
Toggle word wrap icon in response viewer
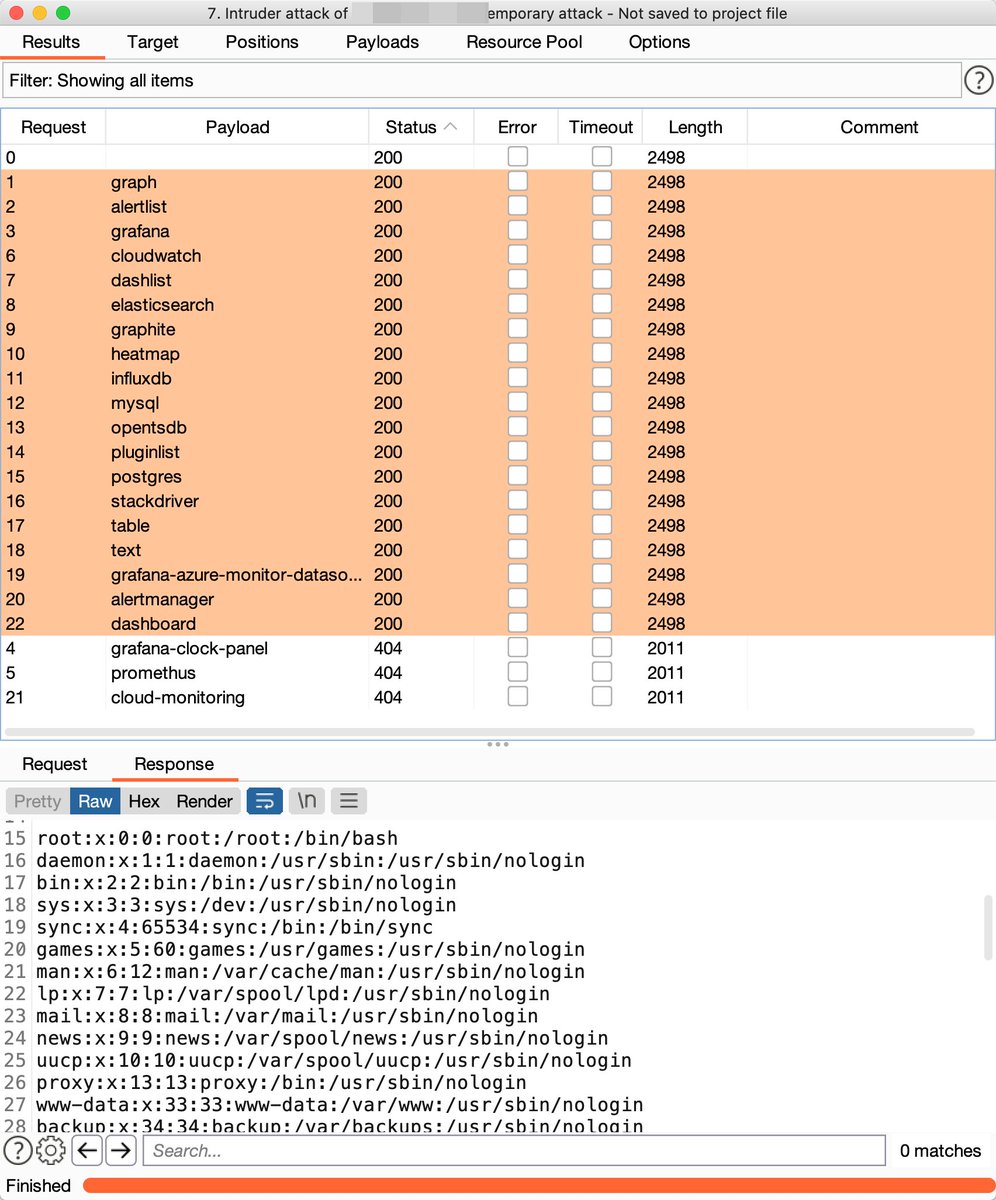pyautogui.click(x=264, y=801)
